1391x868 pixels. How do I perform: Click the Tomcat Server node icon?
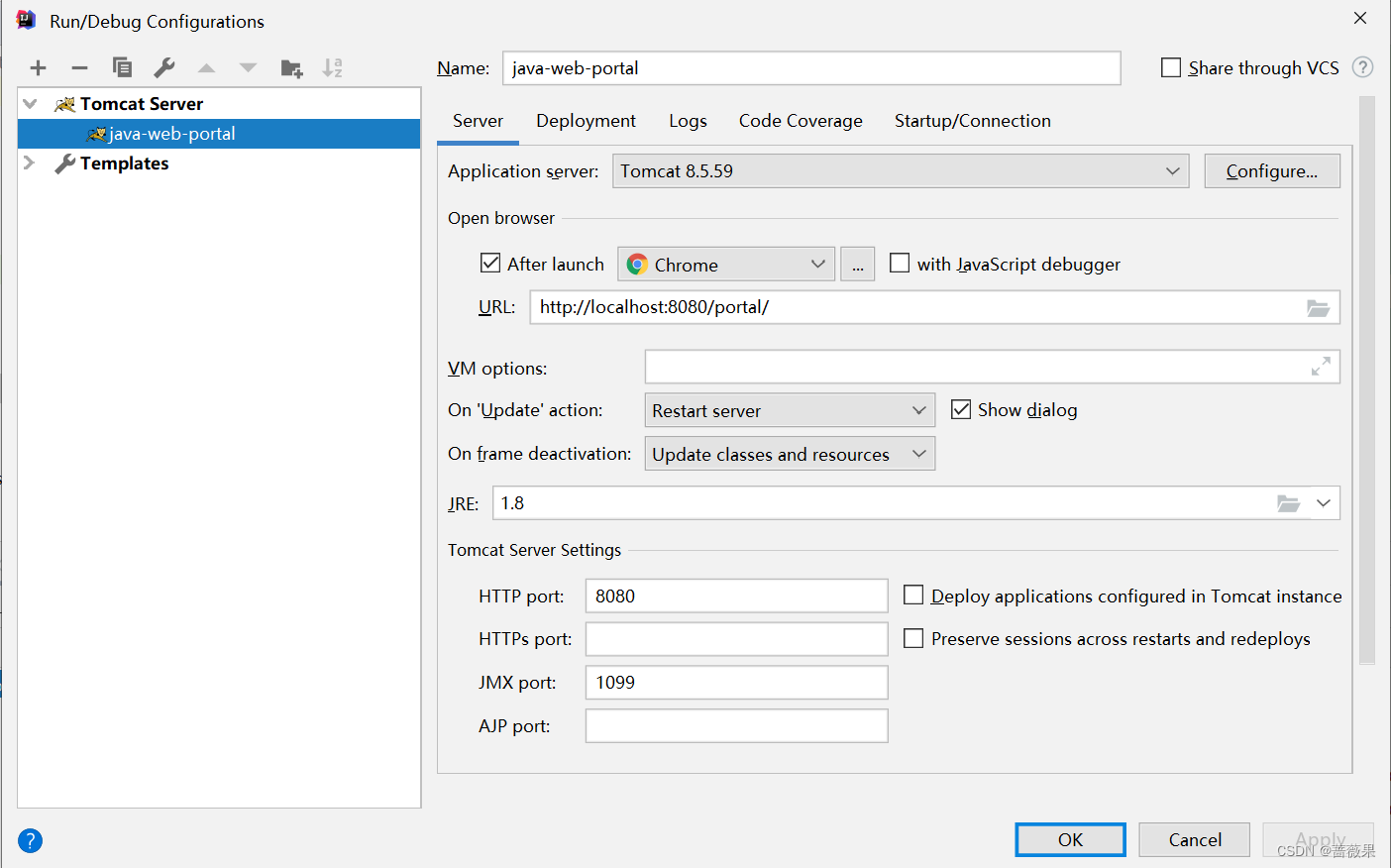(65, 104)
